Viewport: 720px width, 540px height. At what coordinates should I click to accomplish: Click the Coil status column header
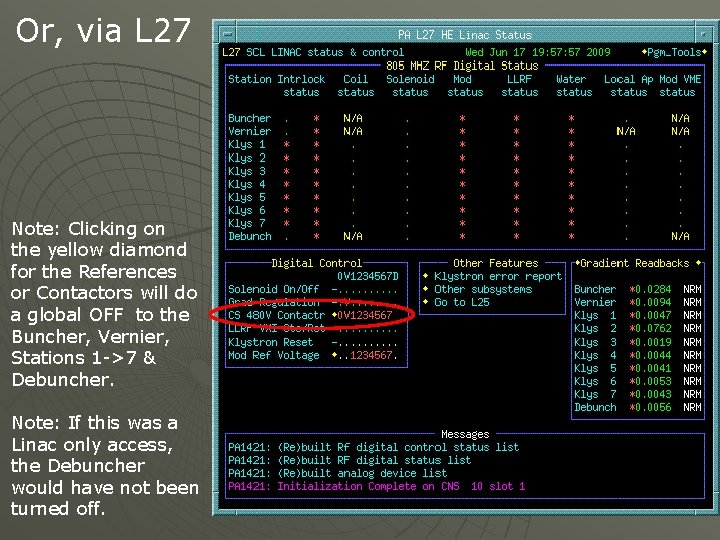355,85
